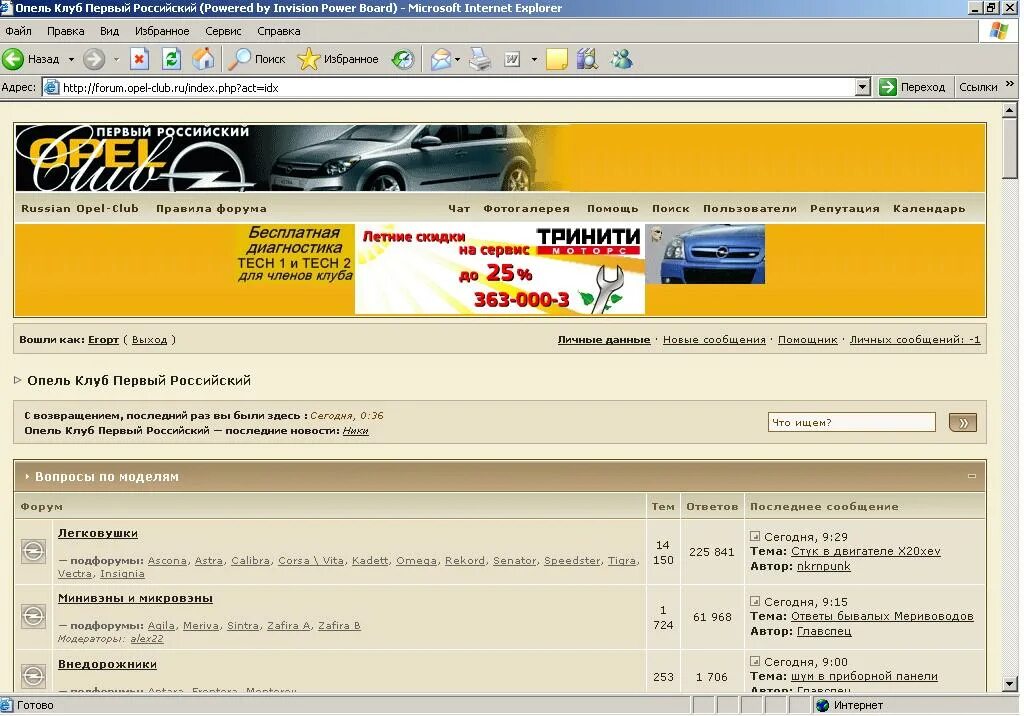Open the Календарь nav link
The height and width of the screenshot is (716, 1024).
point(929,208)
